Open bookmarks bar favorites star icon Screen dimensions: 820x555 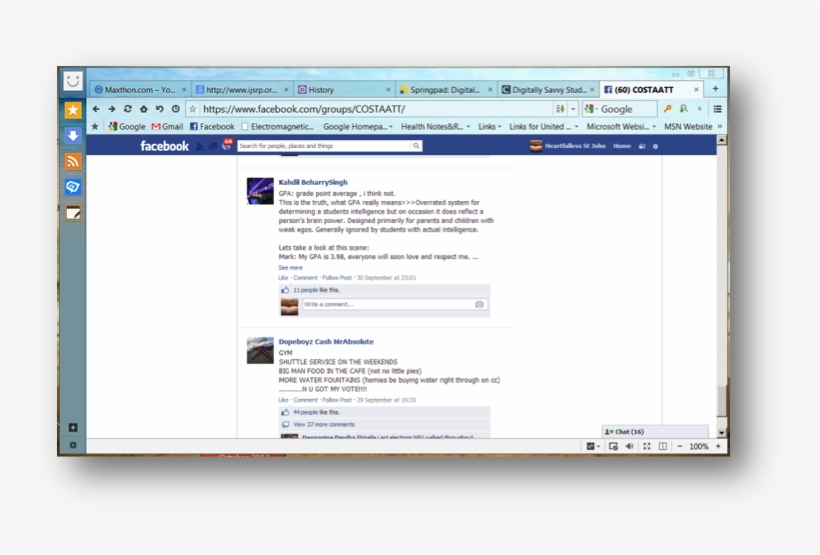(95, 127)
